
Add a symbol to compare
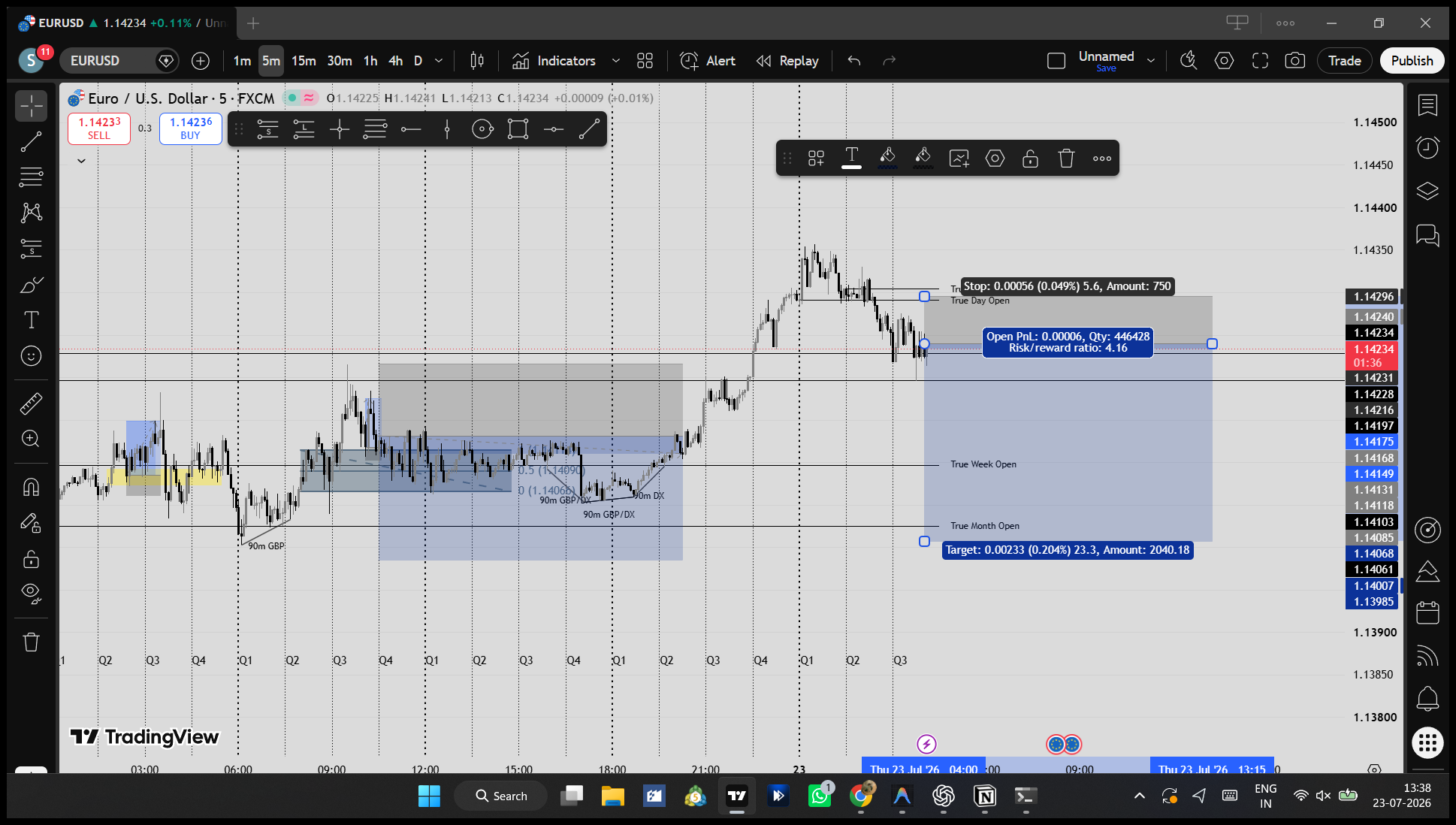(201, 61)
